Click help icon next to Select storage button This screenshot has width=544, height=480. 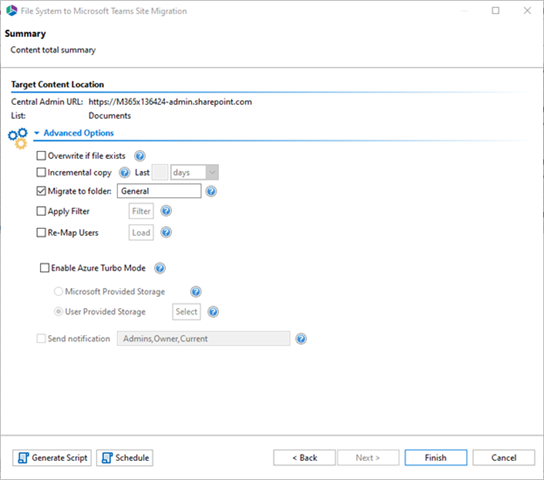pyautogui.click(x=213, y=312)
